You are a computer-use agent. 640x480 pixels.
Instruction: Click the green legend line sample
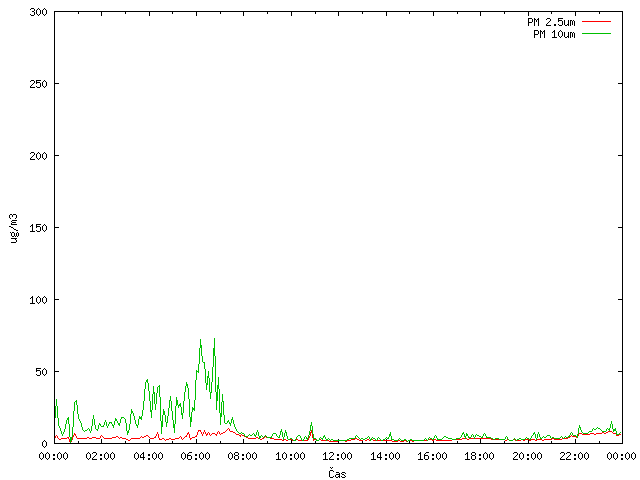click(596, 34)
